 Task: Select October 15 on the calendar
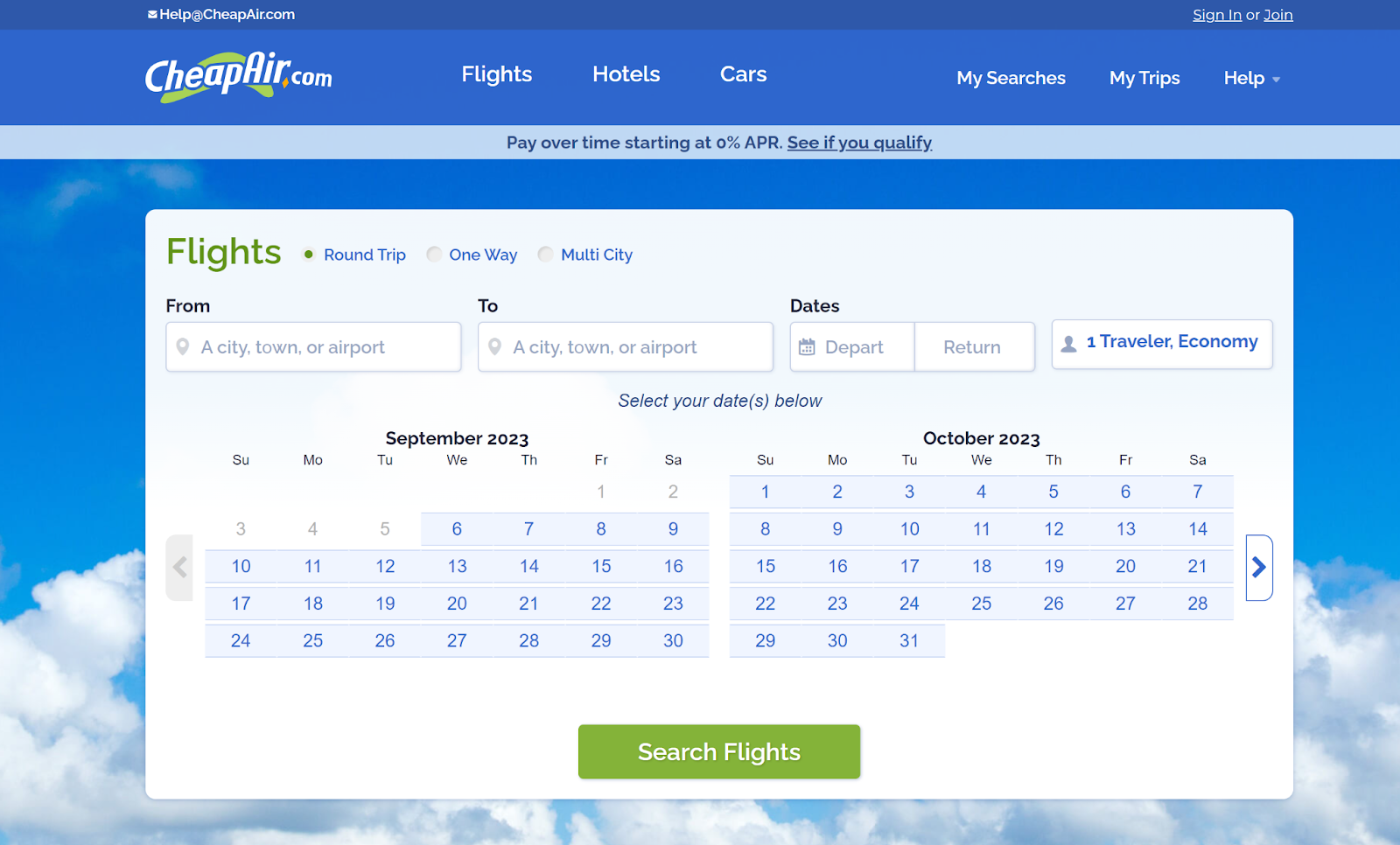[x=766, y=566]
